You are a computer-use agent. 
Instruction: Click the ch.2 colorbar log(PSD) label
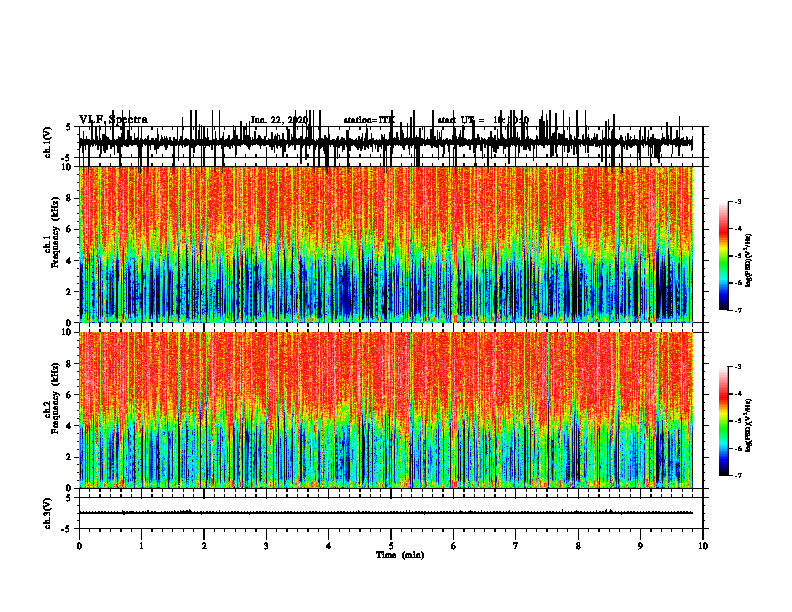tap(749, 425)
